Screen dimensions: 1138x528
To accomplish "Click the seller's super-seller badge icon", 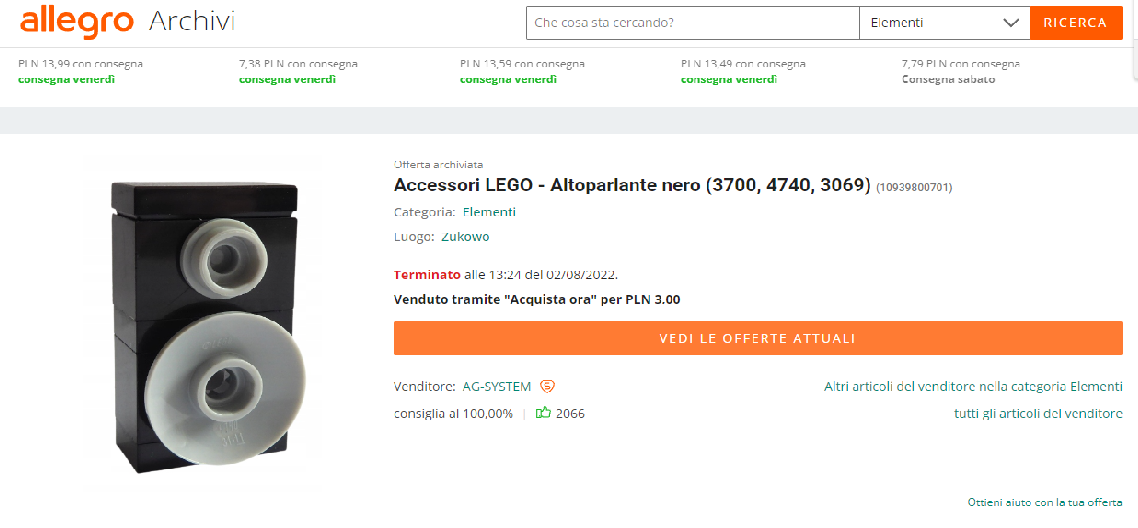I will 549,387.
